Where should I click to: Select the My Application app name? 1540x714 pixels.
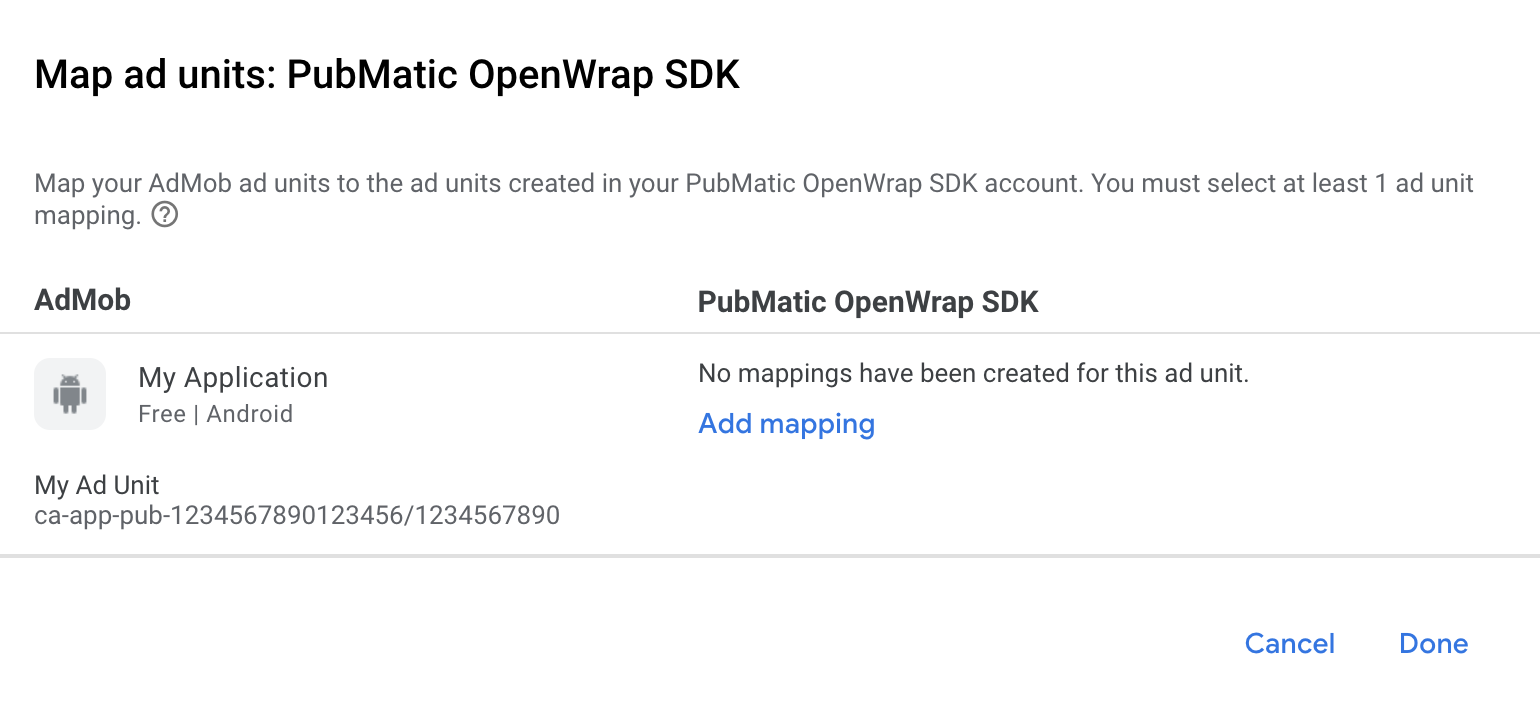(233, 378)
